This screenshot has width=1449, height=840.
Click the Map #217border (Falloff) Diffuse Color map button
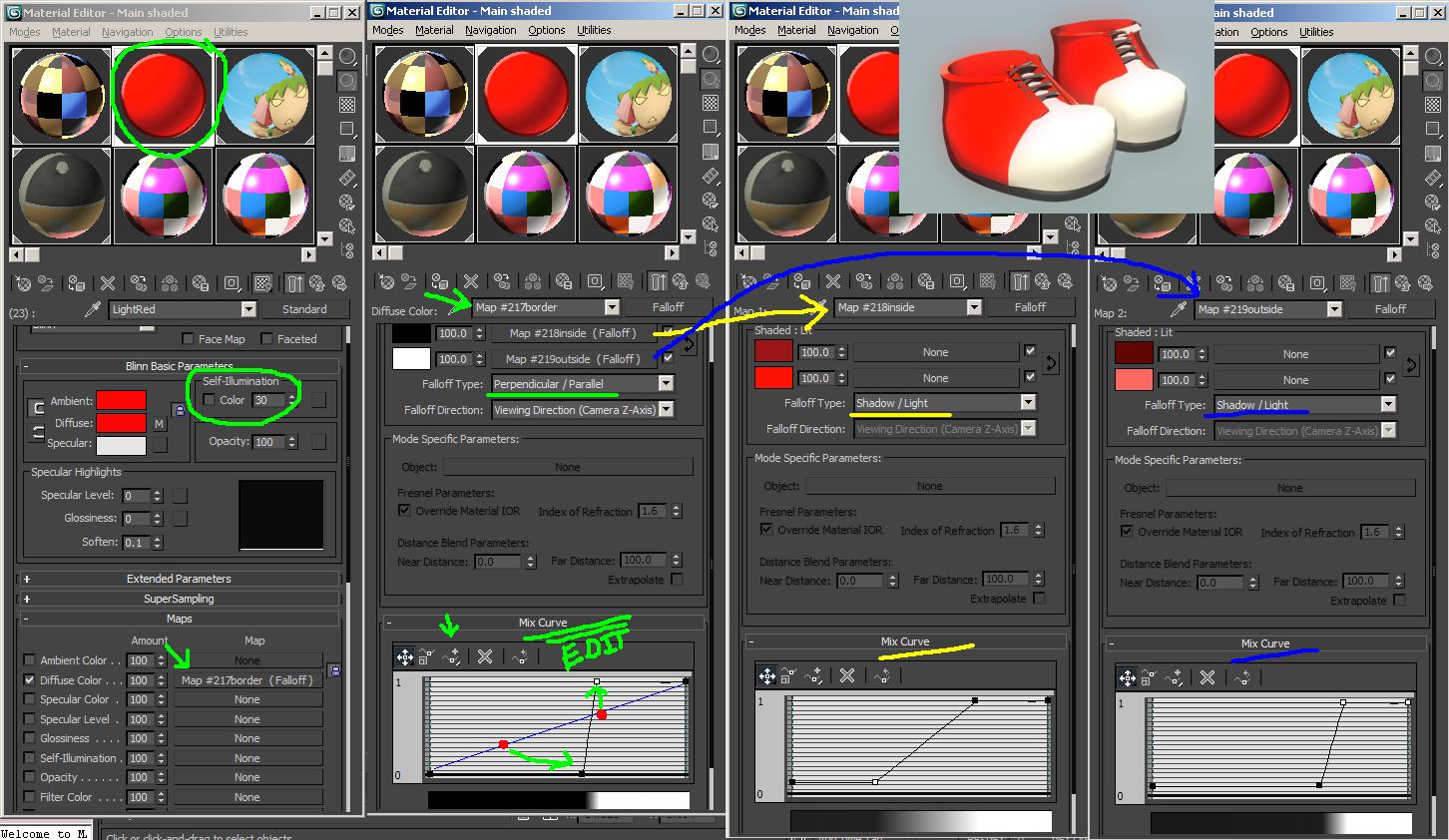point(246,680)
